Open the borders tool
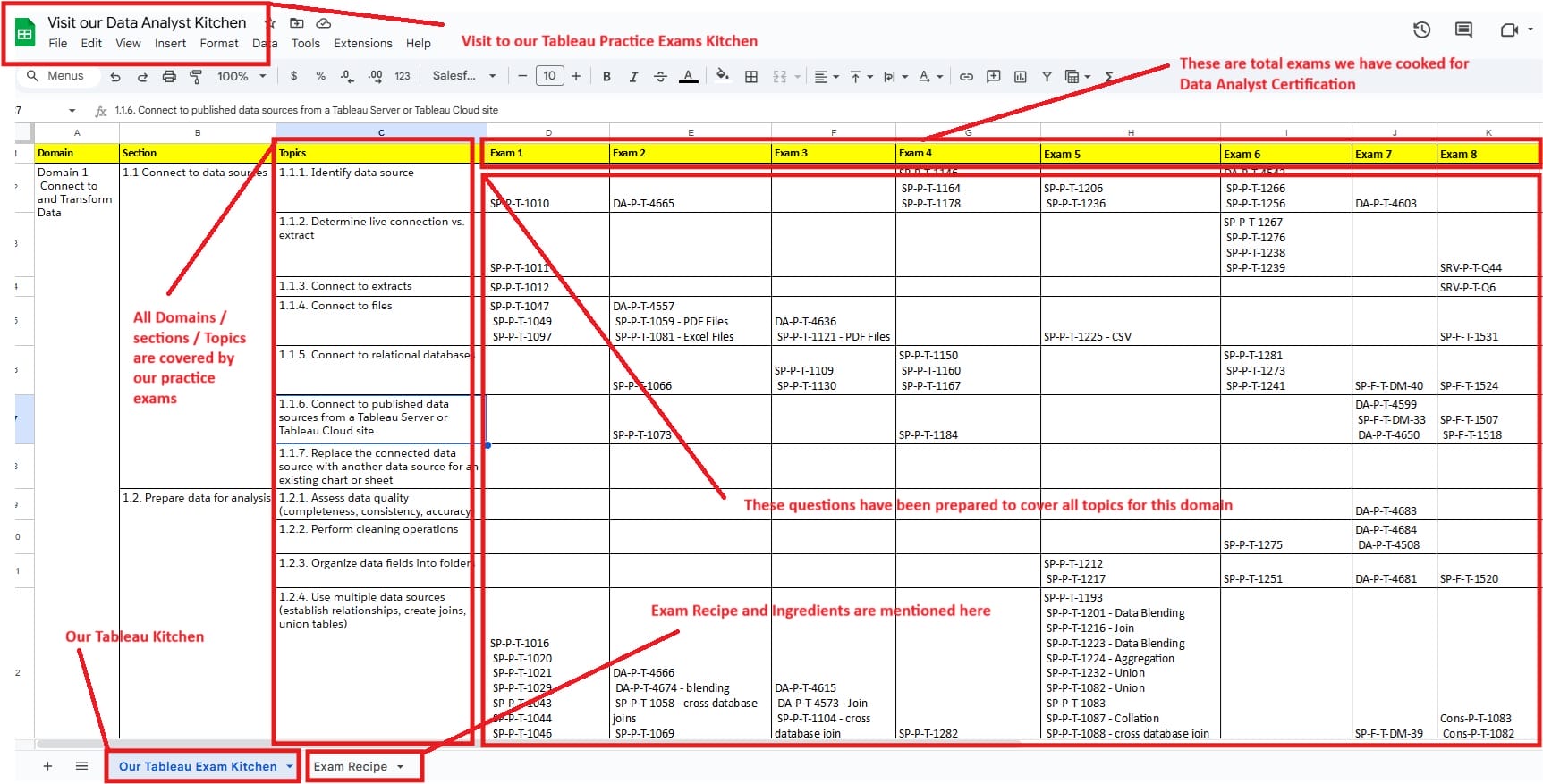 coord(751,76)
